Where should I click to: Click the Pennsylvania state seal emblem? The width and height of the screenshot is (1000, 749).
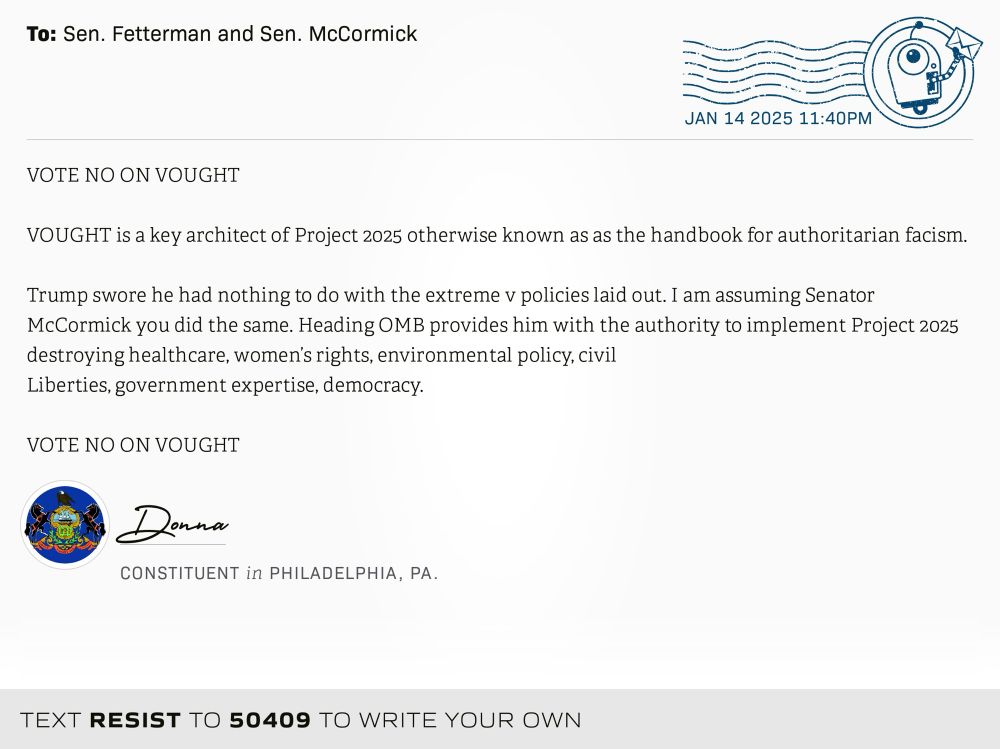tap(65, 525)
